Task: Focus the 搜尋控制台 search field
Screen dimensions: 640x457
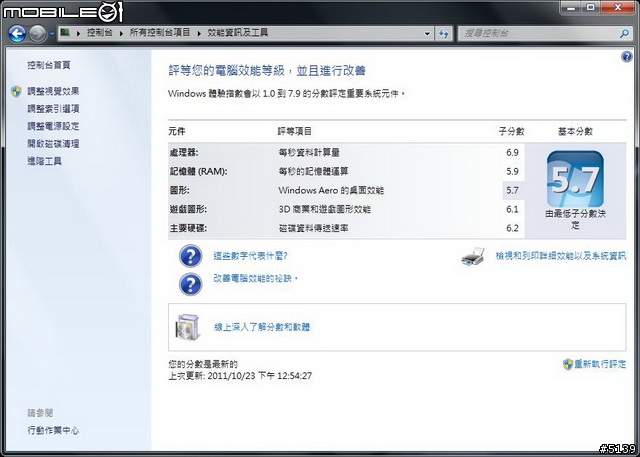Action: 539,33
